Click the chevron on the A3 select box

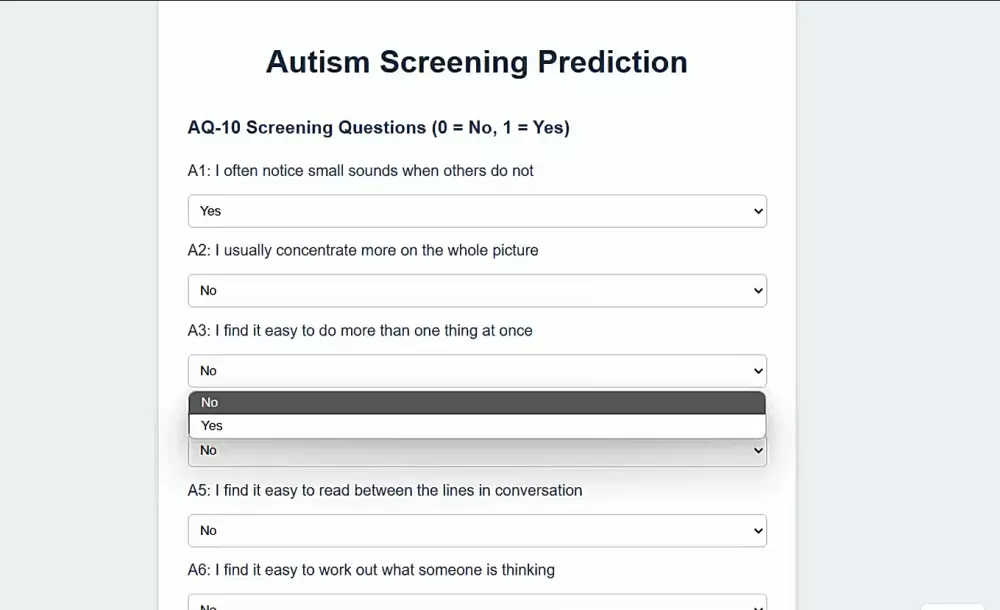point(755,370)
